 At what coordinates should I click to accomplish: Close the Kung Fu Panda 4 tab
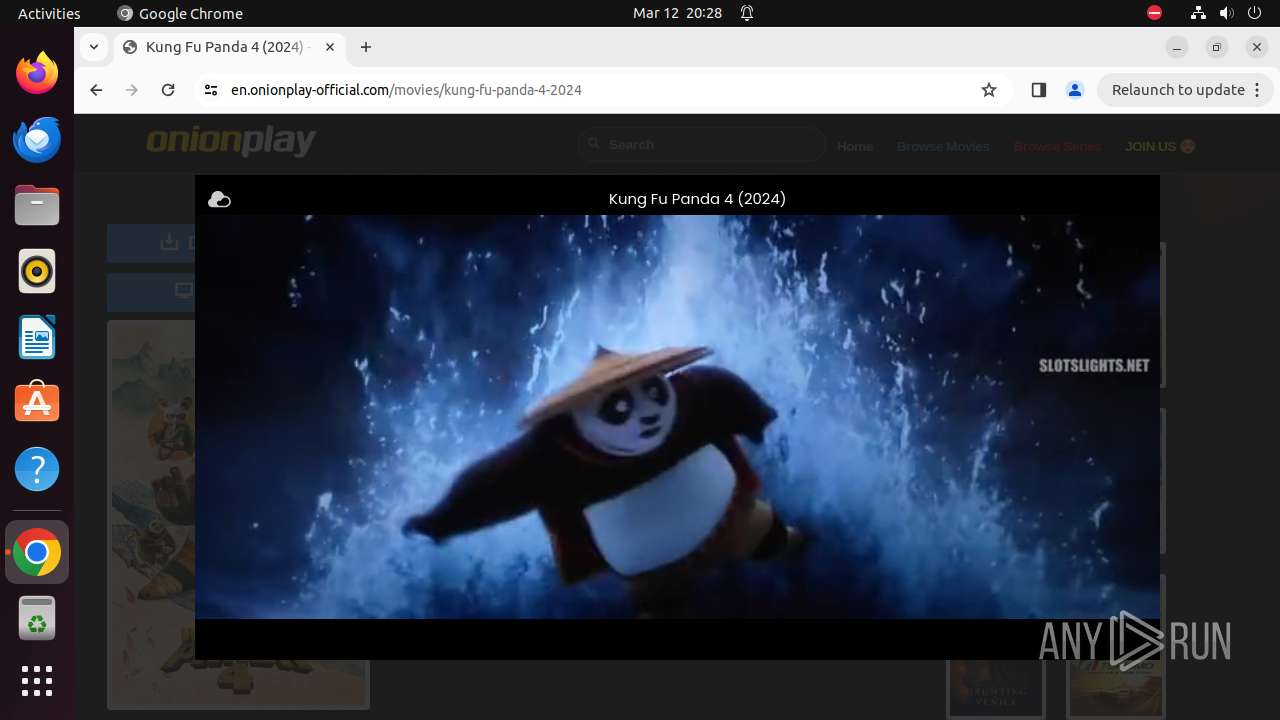pyautogui.click(x=330, y=47)
